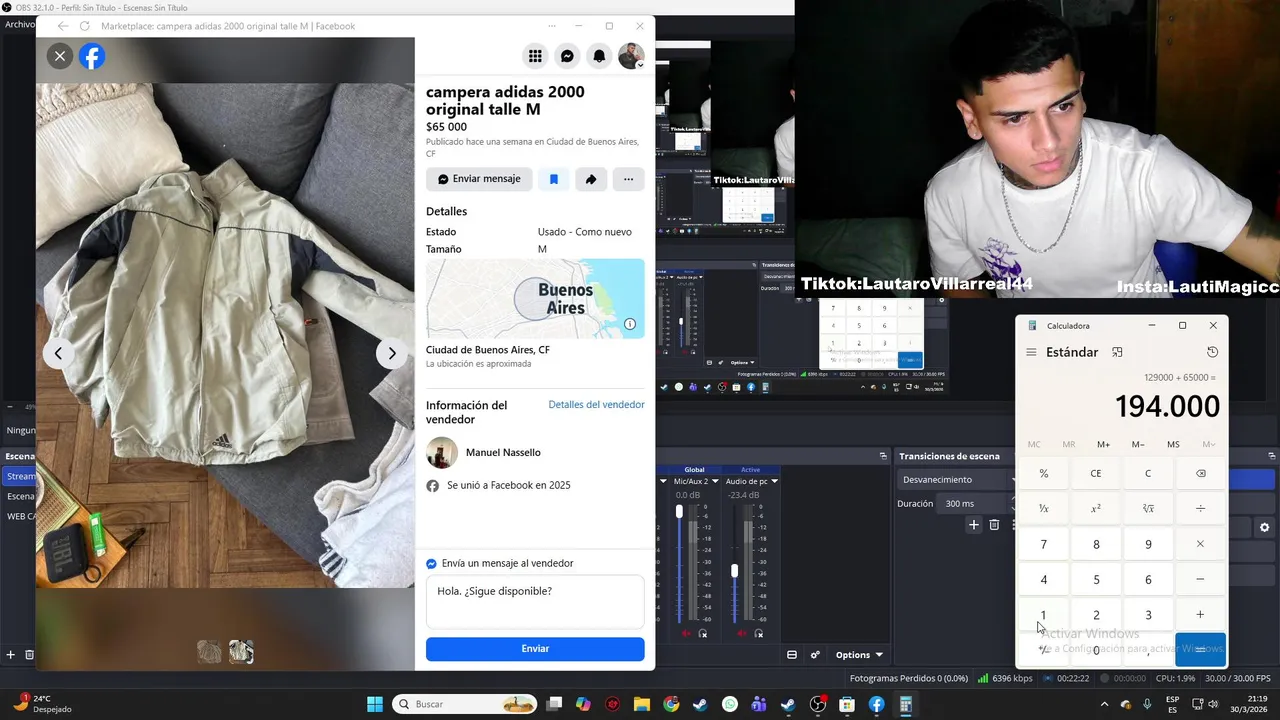Unmute the Audio de pc speaker icon
Screen dimensions: 1280x720
pyautogui.click(x=742, y=634)
